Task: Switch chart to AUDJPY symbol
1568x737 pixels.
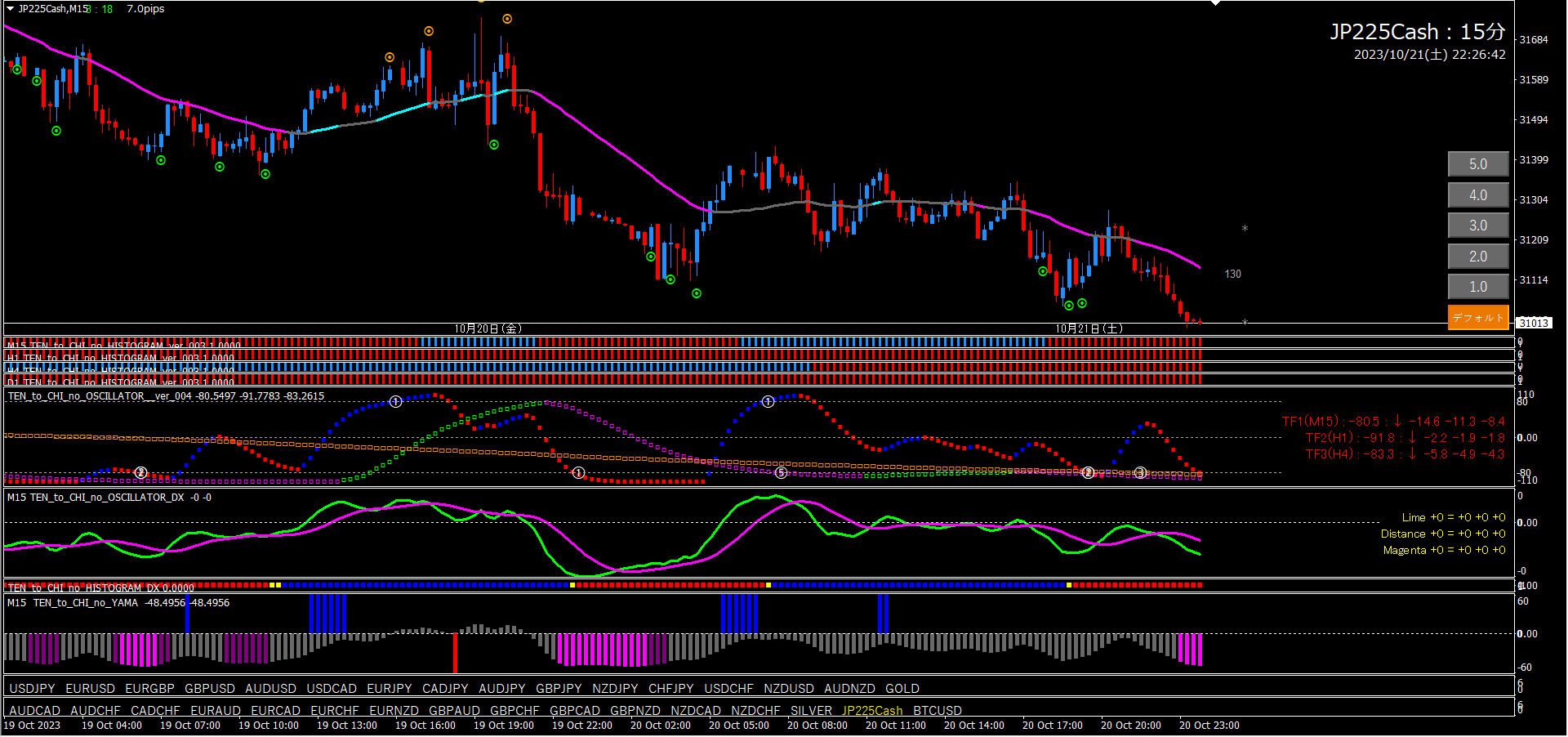Action: 502,689
